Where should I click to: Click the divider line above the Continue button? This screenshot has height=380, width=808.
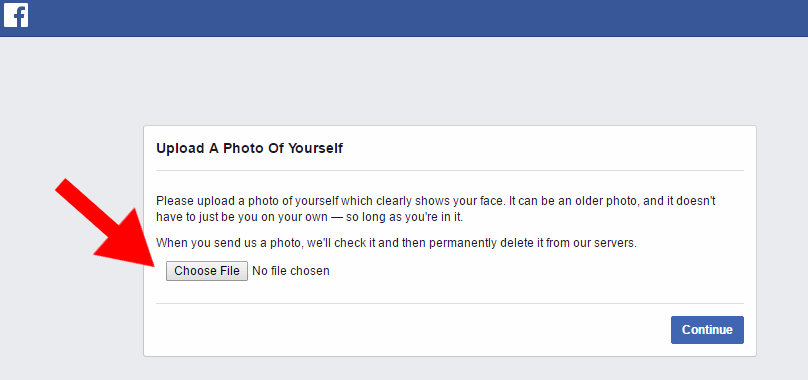[450, 303]
